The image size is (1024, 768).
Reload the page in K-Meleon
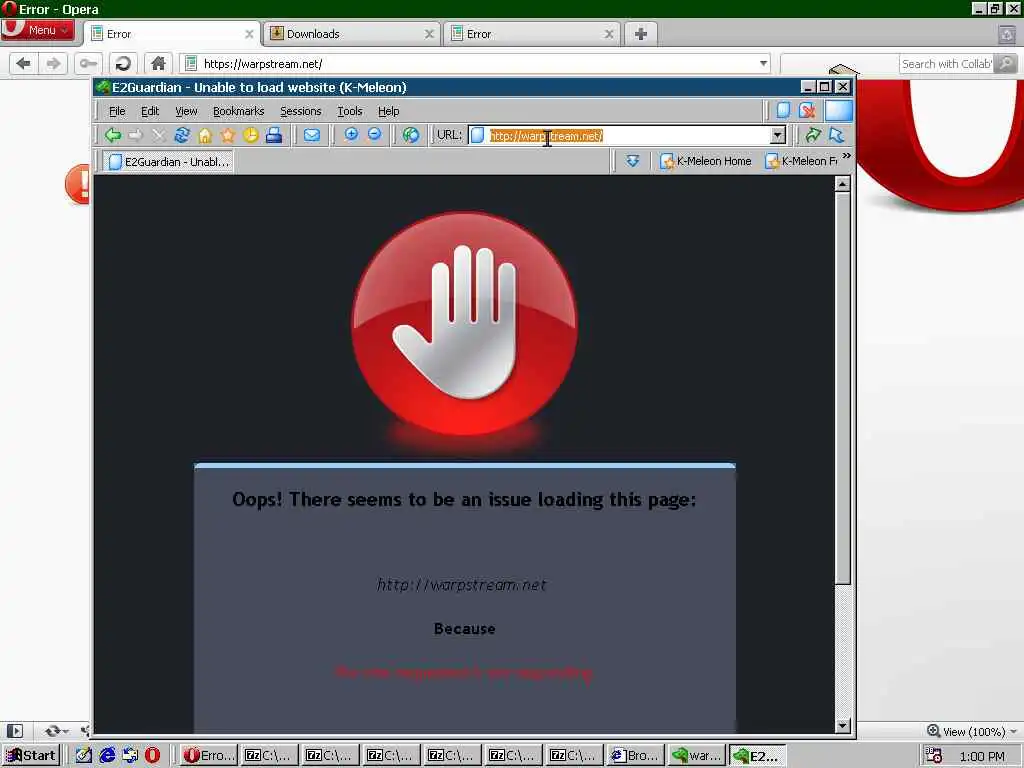coord(182,135)
